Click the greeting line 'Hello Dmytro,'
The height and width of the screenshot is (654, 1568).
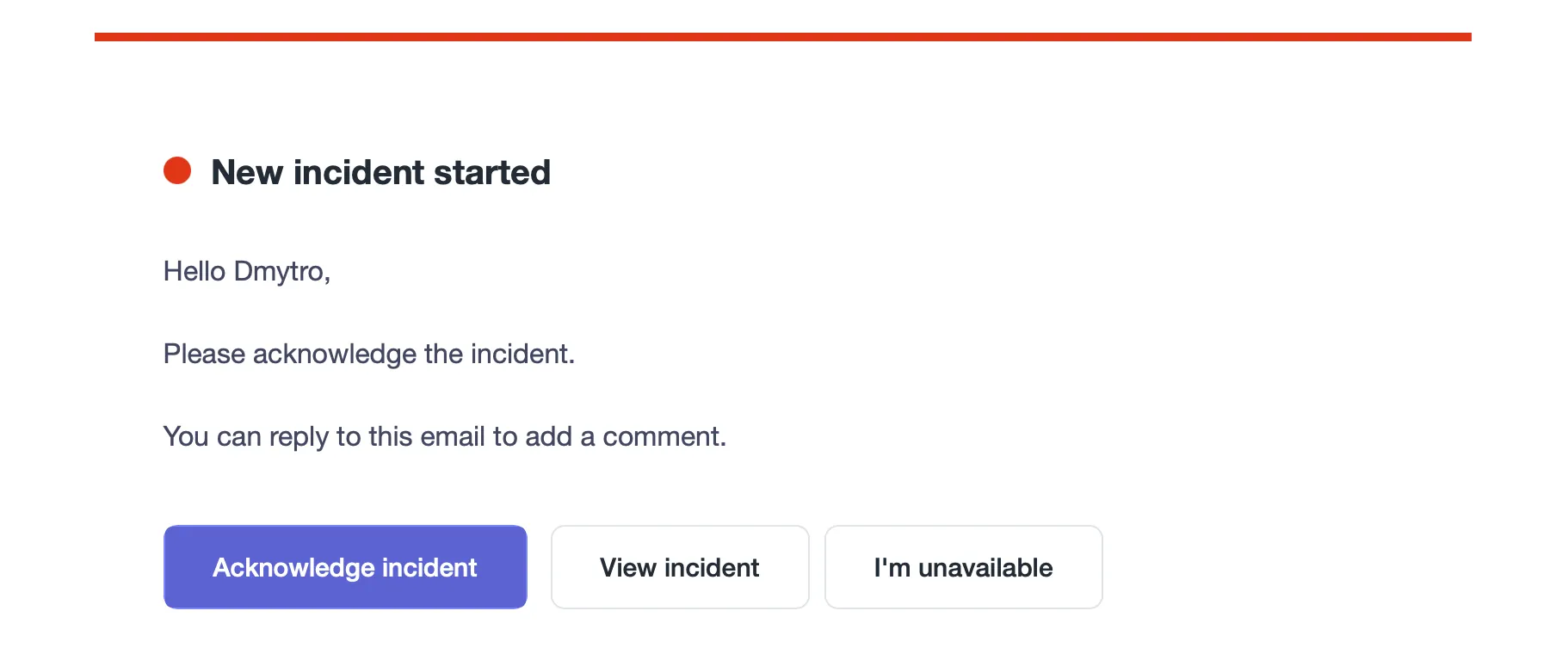[x=247, y=270]
